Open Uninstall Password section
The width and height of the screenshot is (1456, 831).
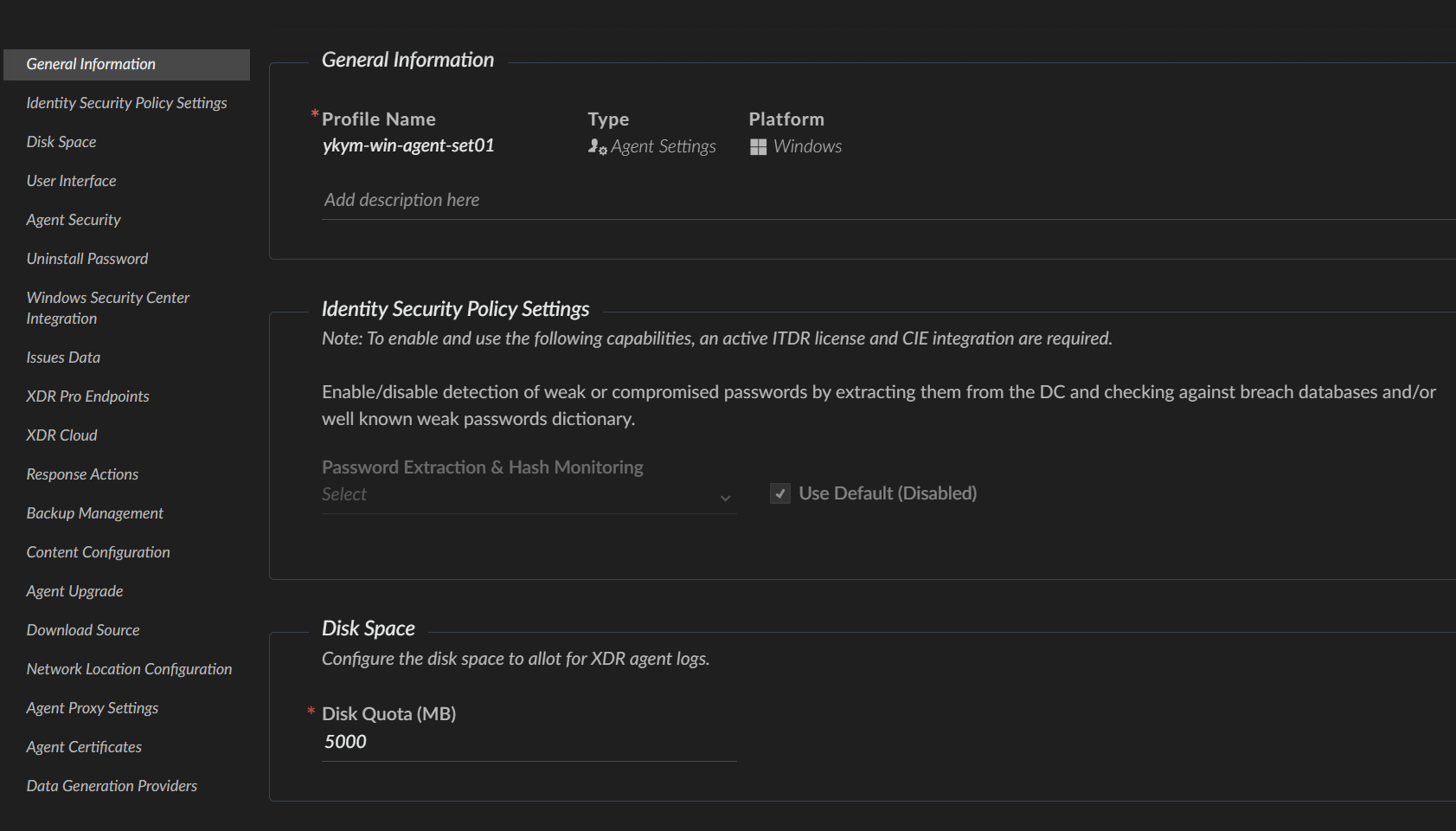[87, 259]
